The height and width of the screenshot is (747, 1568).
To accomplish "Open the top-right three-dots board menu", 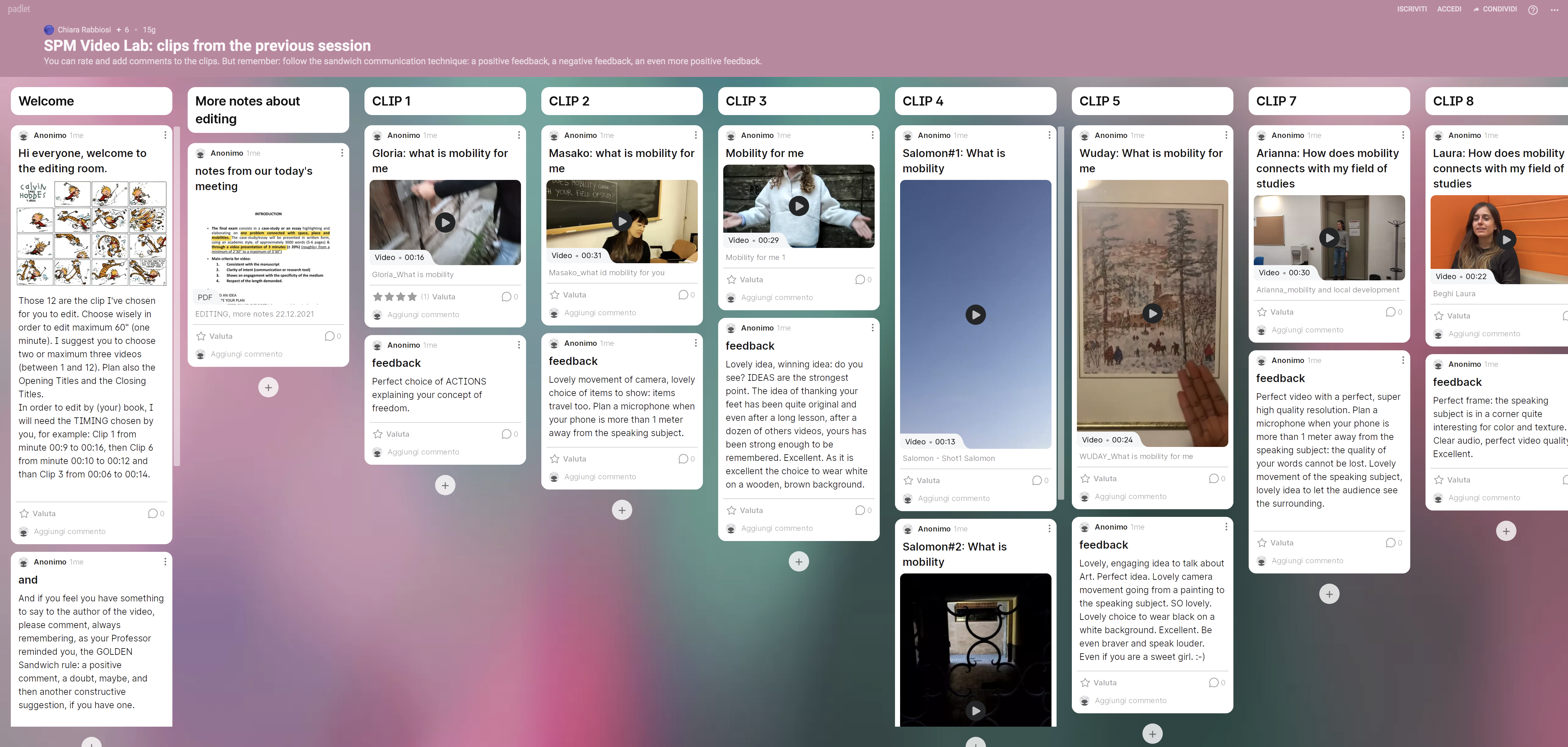I will [1554, 10].
